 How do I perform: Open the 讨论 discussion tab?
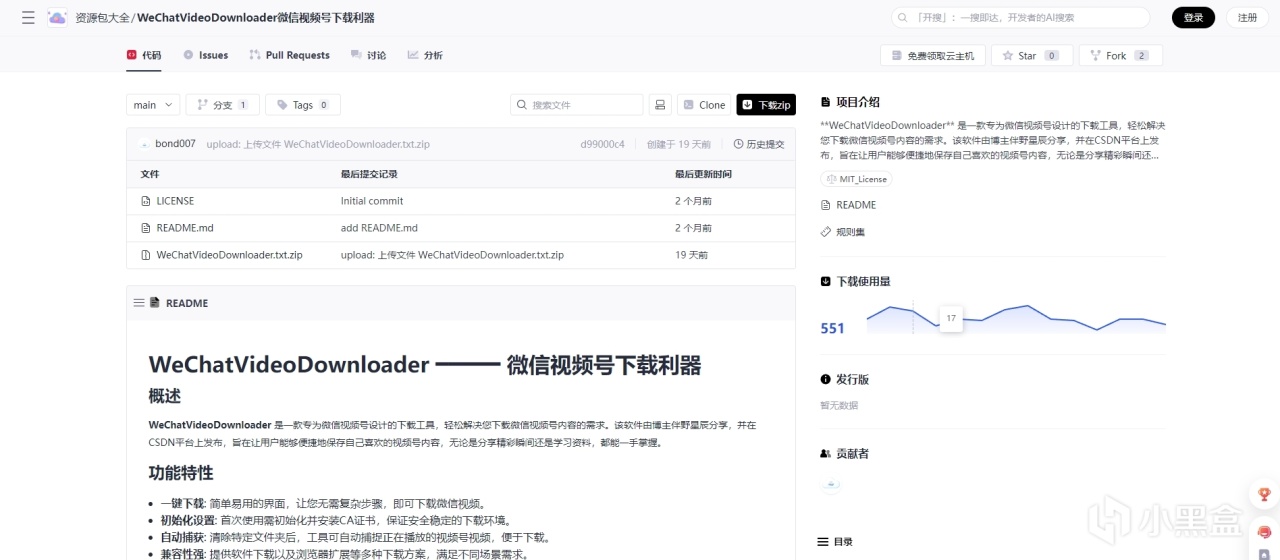pos(368,55)
